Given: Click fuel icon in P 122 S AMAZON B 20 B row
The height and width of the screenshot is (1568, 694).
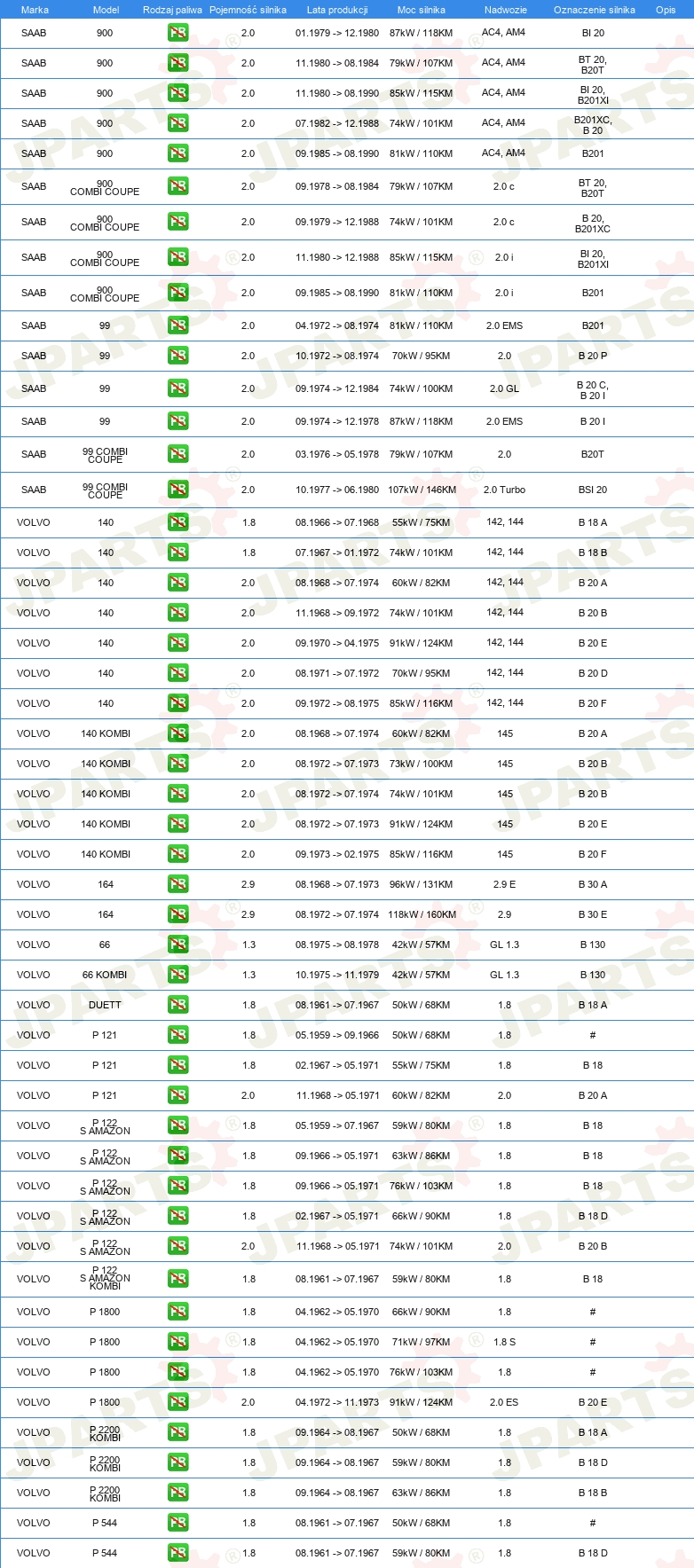Looking at the screenshot, I should pos(178,1246).
